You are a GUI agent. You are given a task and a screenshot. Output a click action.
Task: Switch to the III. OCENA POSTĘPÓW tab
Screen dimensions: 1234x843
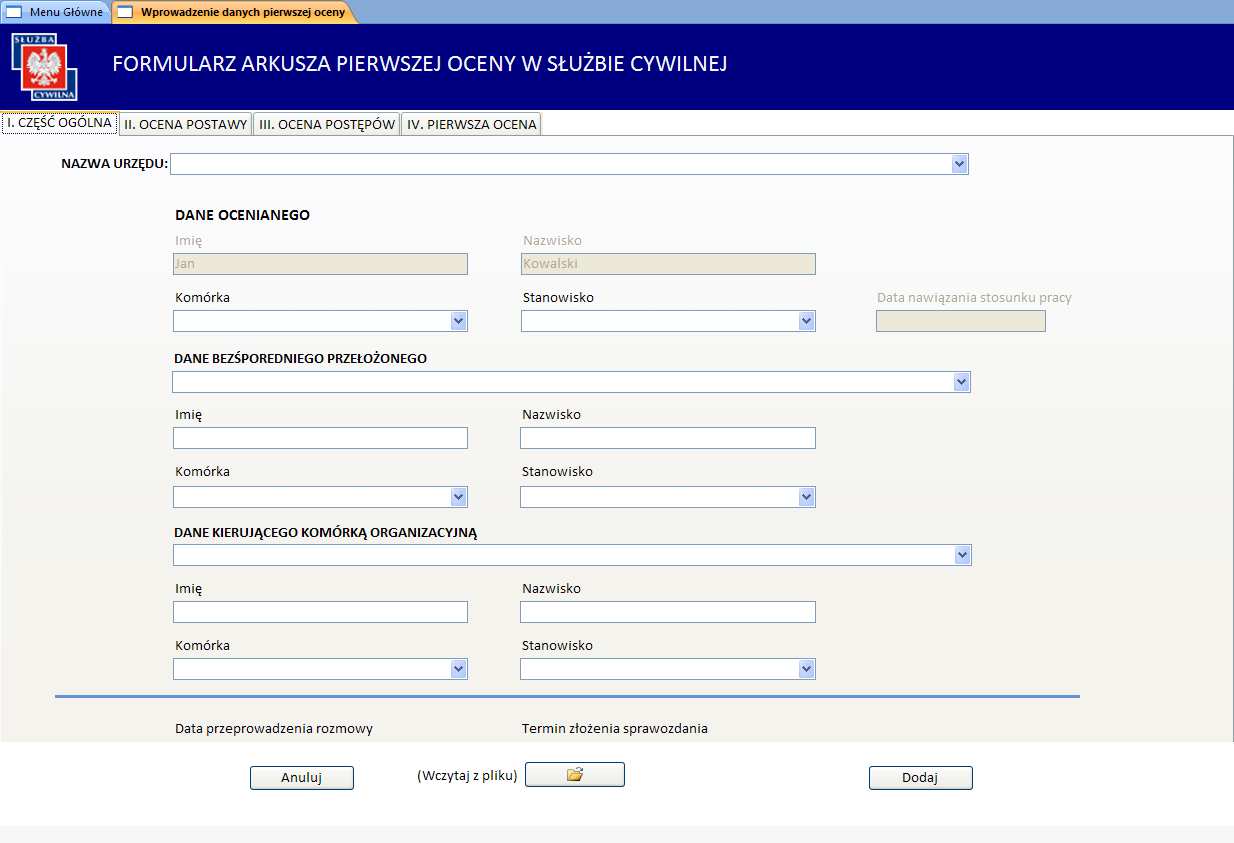(327, 124)
